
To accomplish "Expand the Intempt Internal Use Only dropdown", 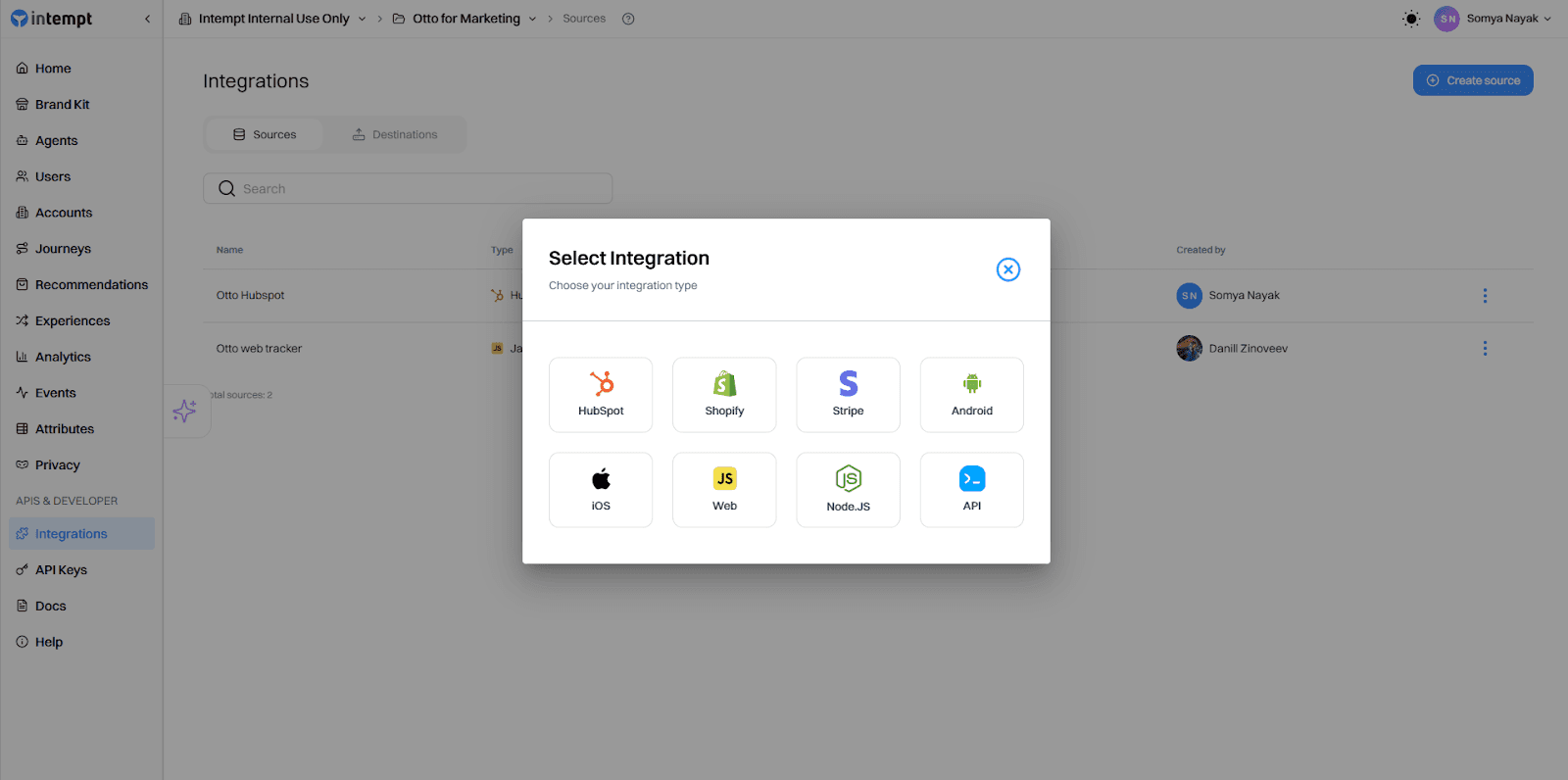I will 362,19.
